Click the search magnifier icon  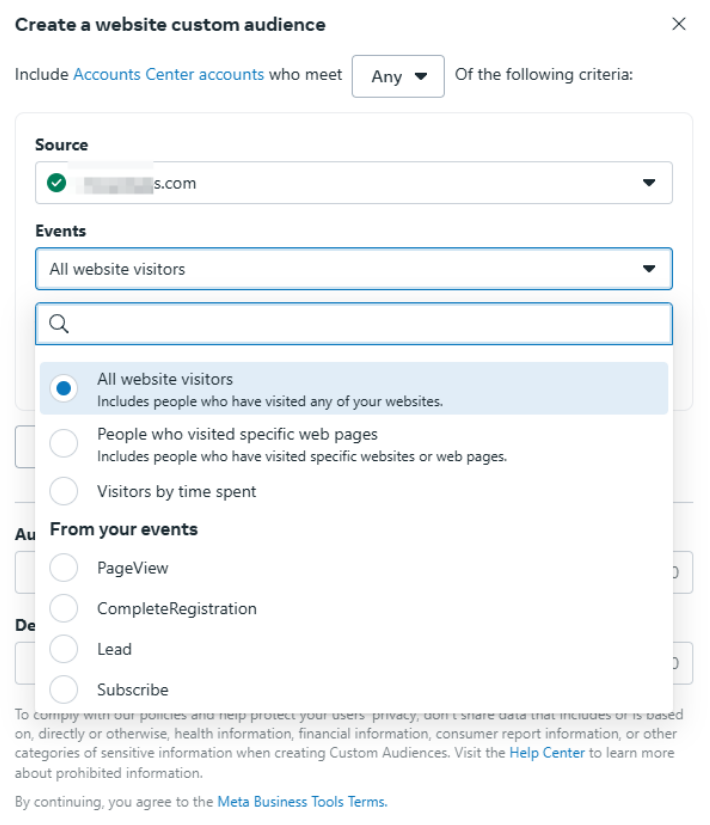[x=58, y=324]
